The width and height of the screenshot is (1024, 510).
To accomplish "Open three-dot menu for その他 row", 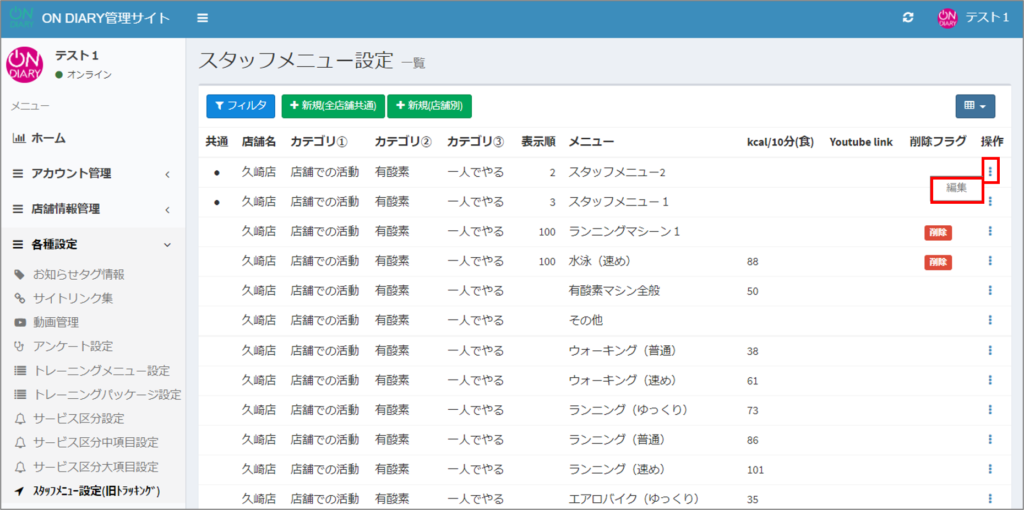I will coord(990,321).
